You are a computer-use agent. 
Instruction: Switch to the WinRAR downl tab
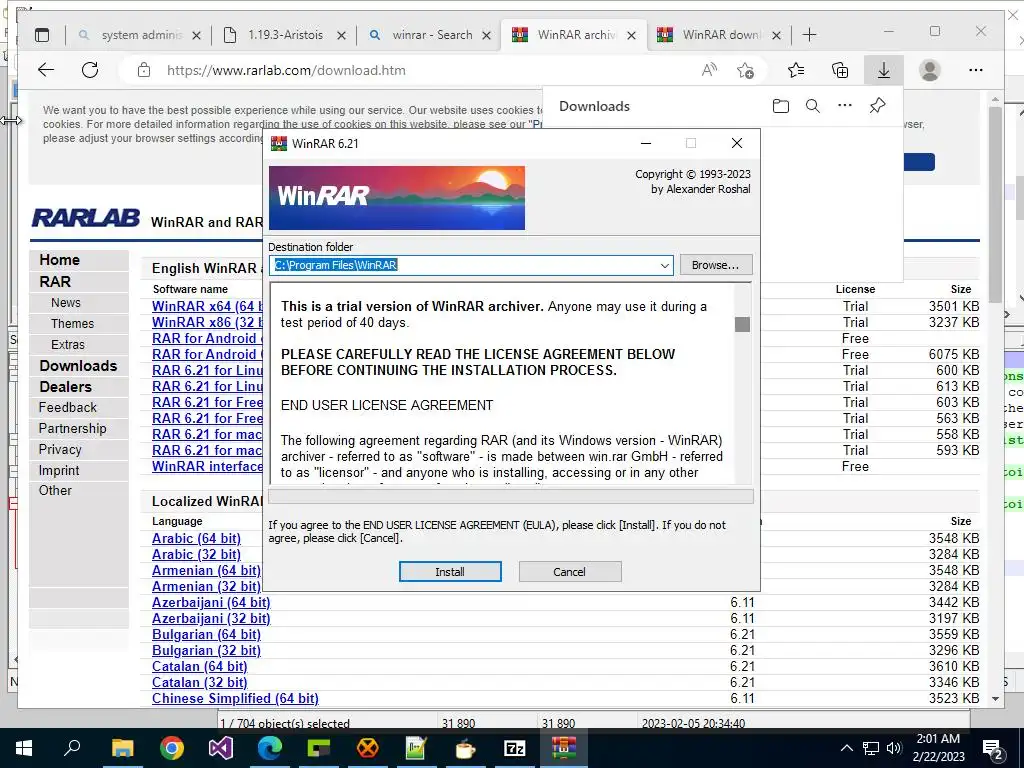(x=721, y=35)
